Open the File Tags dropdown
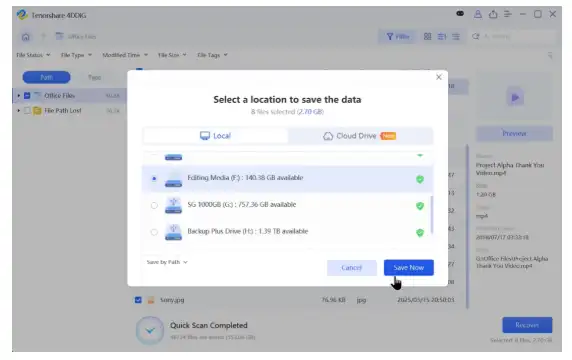 tap(212, 55)
